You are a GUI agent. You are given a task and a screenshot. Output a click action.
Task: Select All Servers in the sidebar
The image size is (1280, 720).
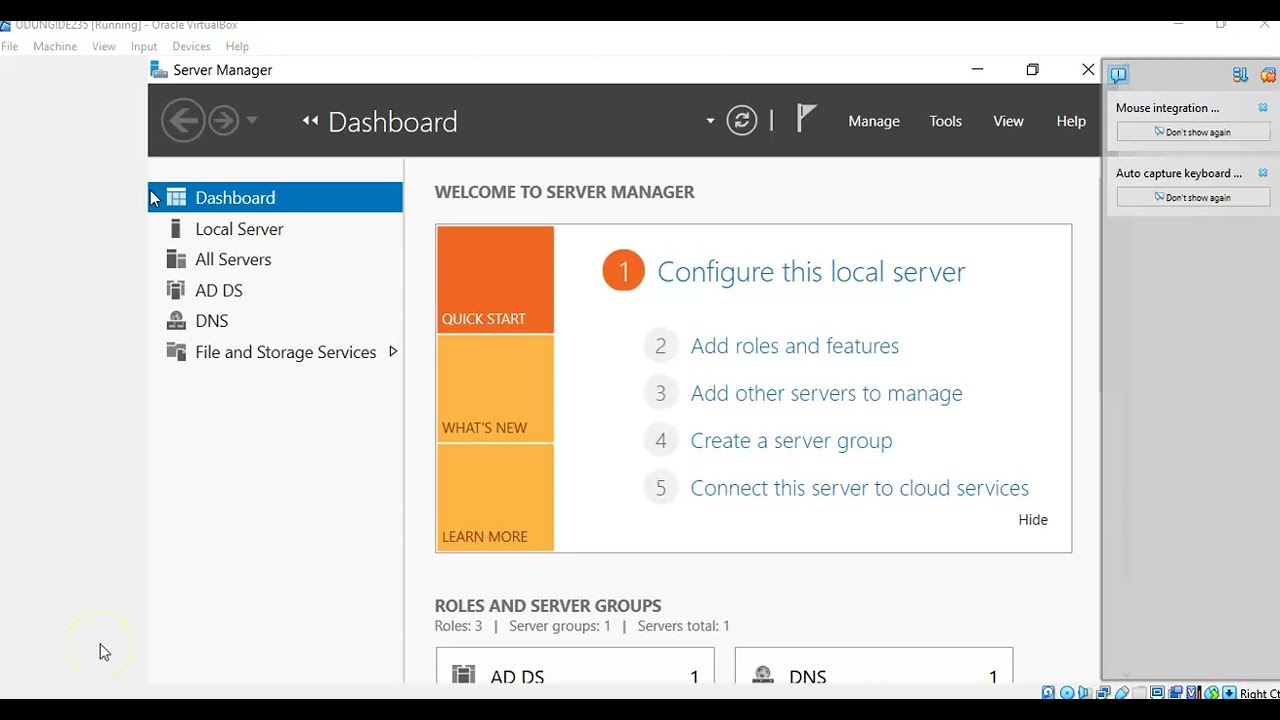pos(276,259)
